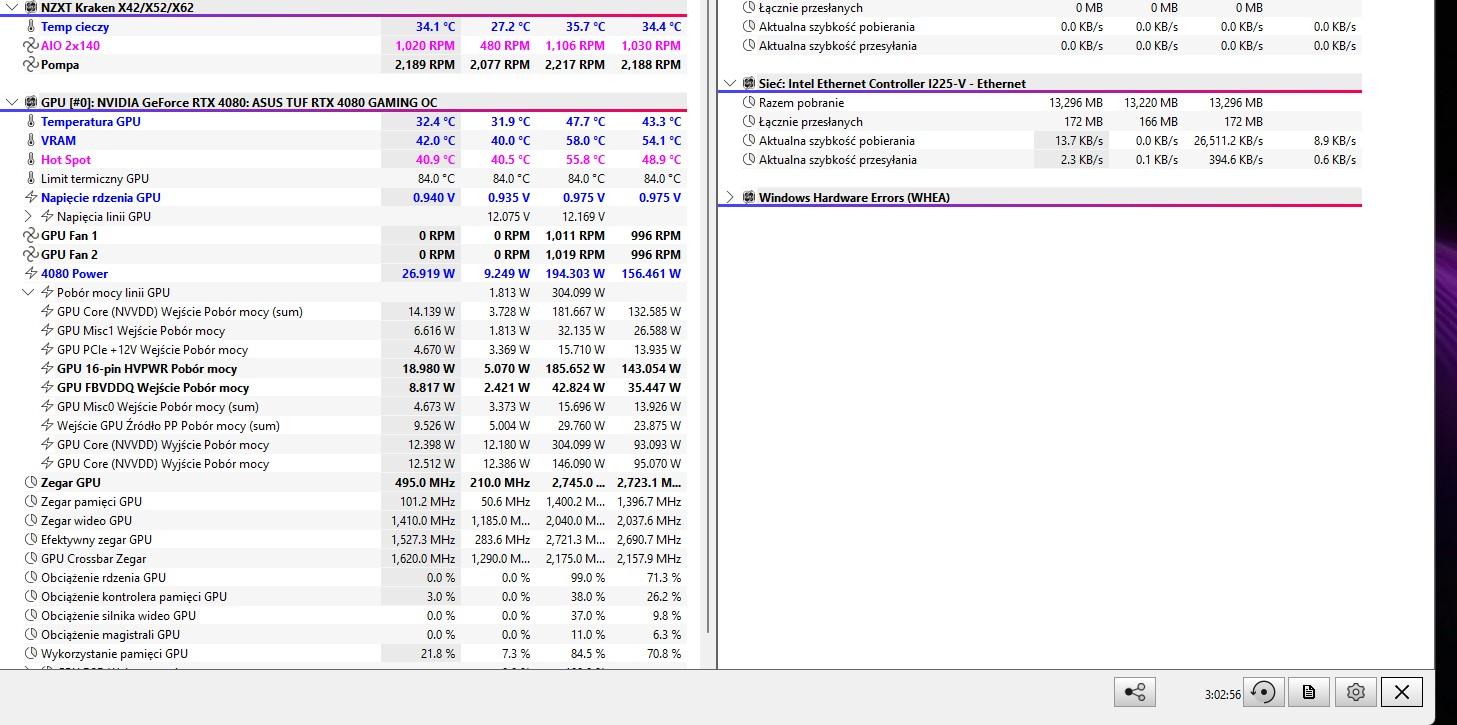Click the share icon in the bottom toolbar
This screenshot has width=1457, height=725.
[1135, 692]
